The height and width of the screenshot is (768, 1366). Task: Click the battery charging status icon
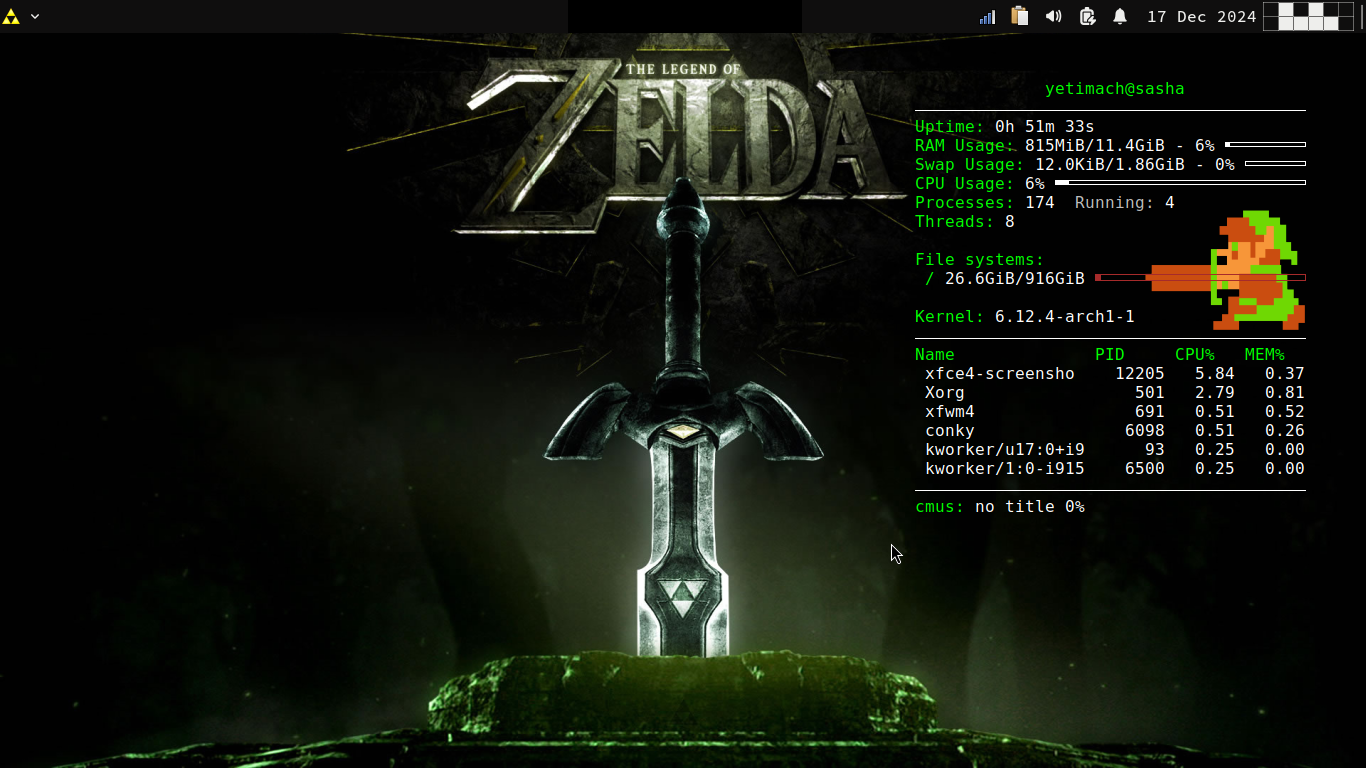point(1087,16)
